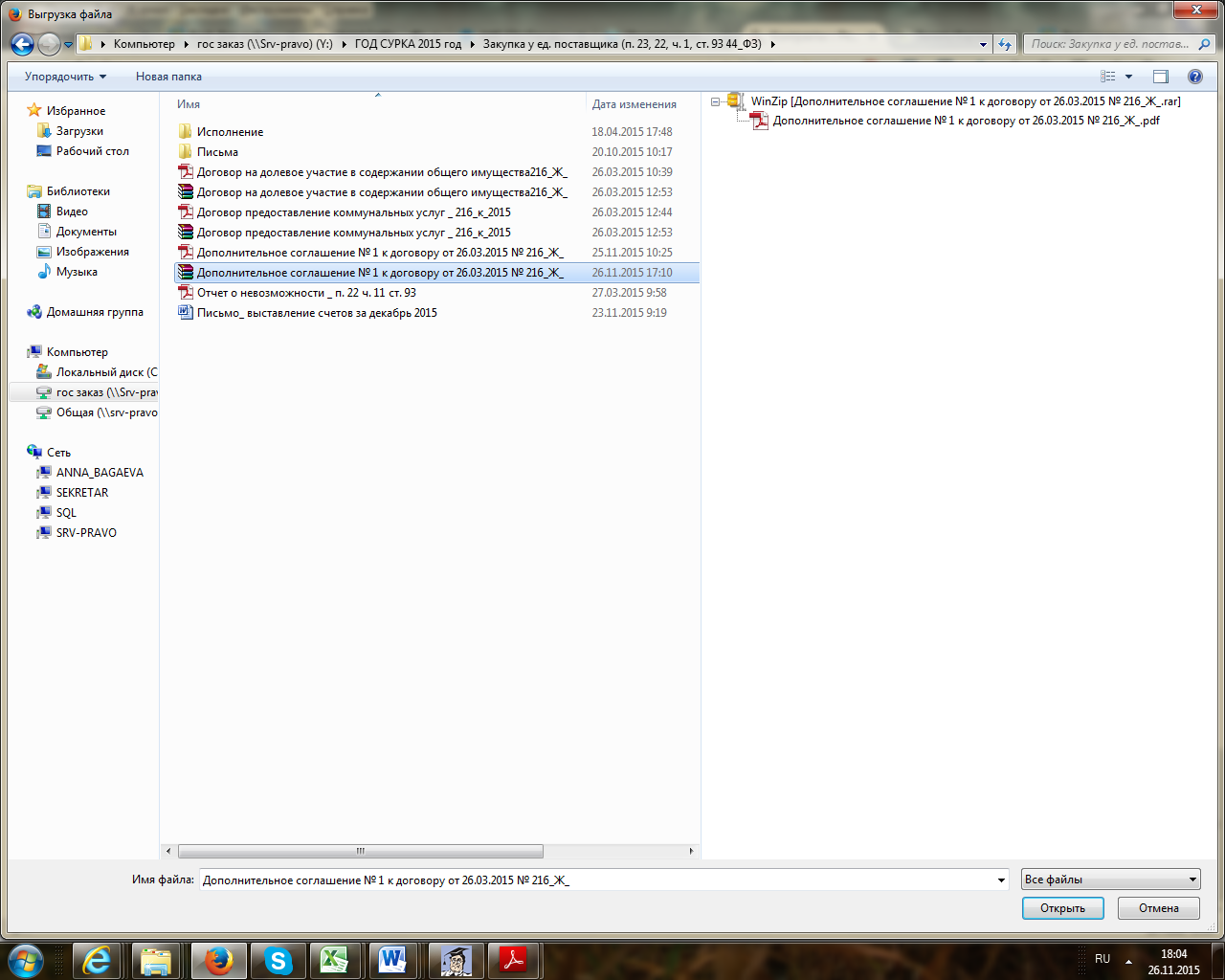Open the "Музыка" library
Image resolution: width=1225 pixels, height=980 pixels.
point(77,272)
